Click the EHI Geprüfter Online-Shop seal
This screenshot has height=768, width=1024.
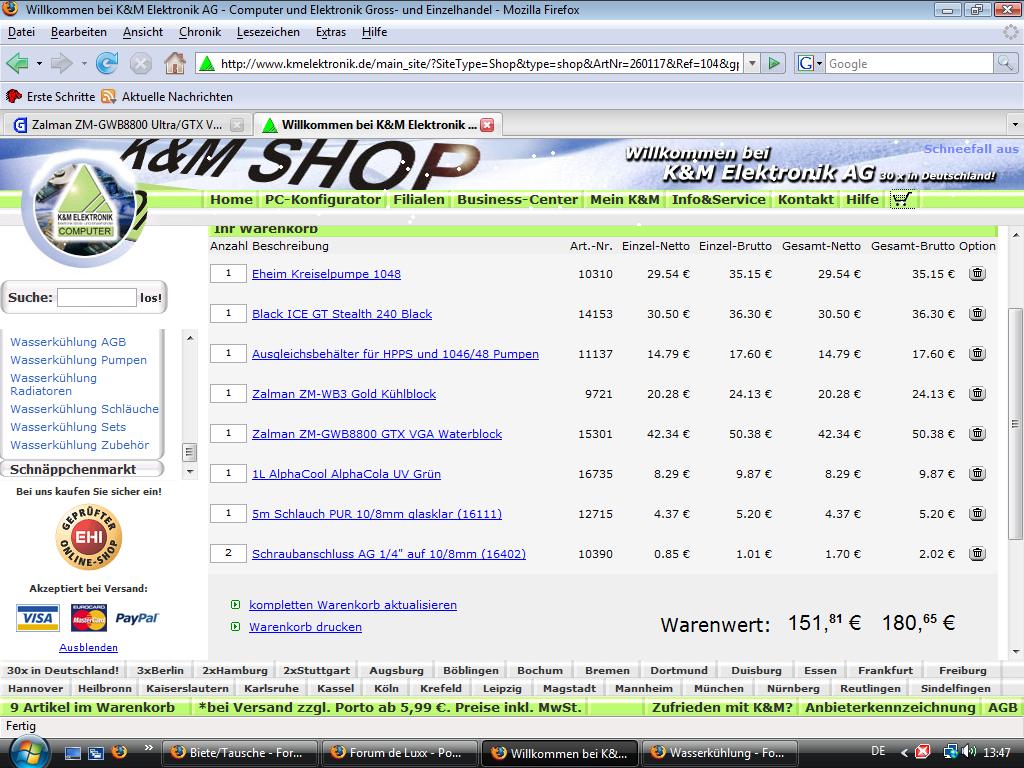(x=89, y=537)
